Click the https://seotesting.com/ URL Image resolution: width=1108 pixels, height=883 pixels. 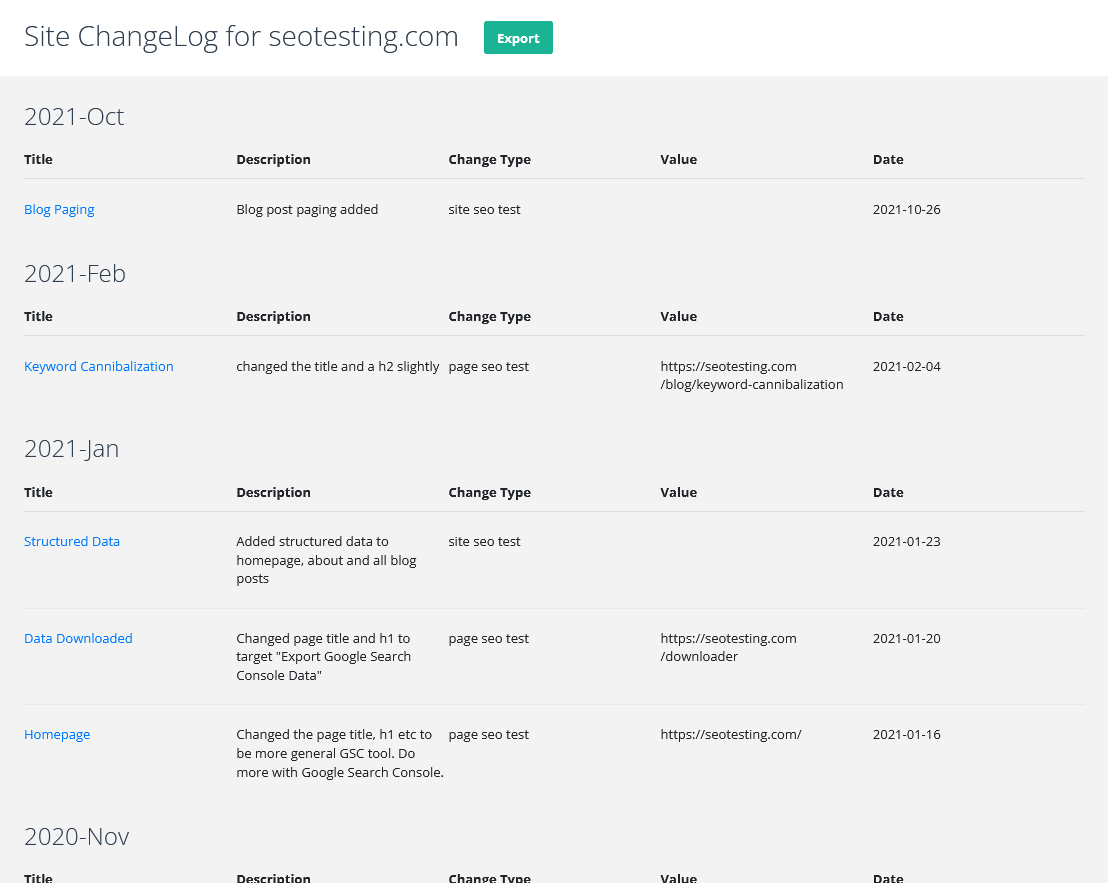(x=731, y=734)
